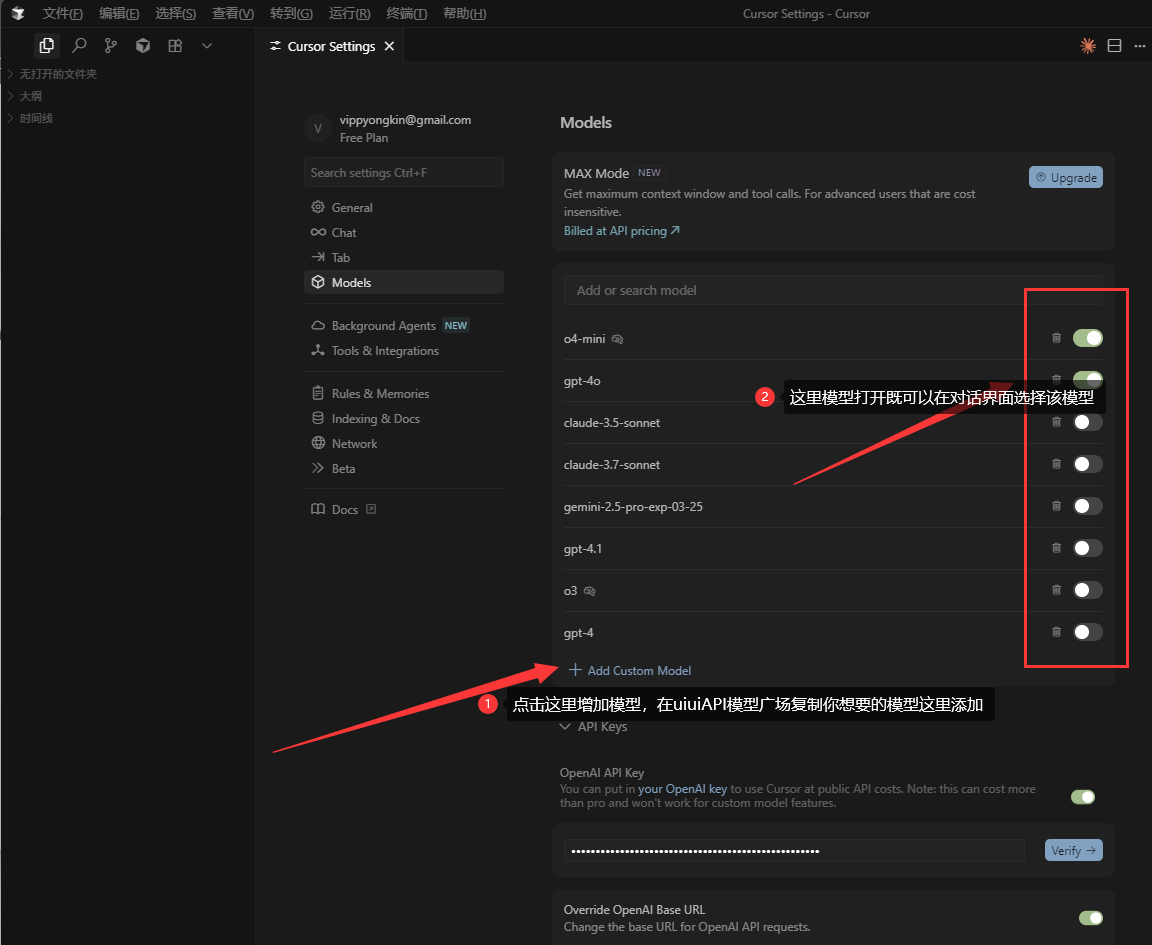Select the Models settings page
1152x945 pixels.
[x=403, y=282]
